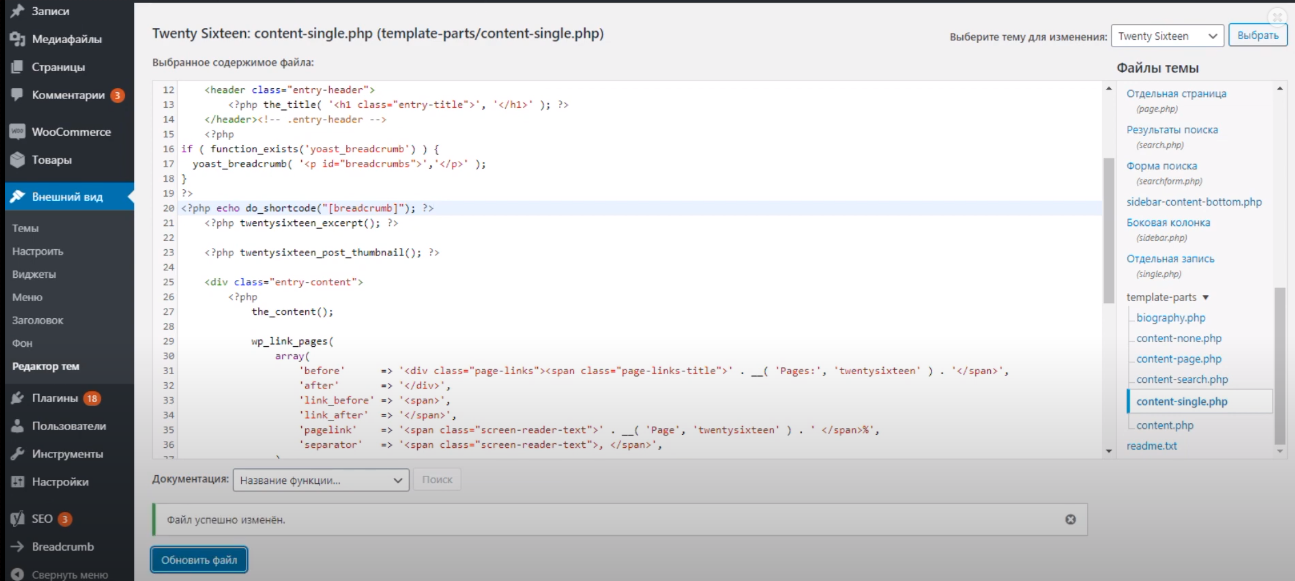This screenshot has height=581, width=1295.
Task: Open the function name documentation dropdown
Action: pos(320,480)
